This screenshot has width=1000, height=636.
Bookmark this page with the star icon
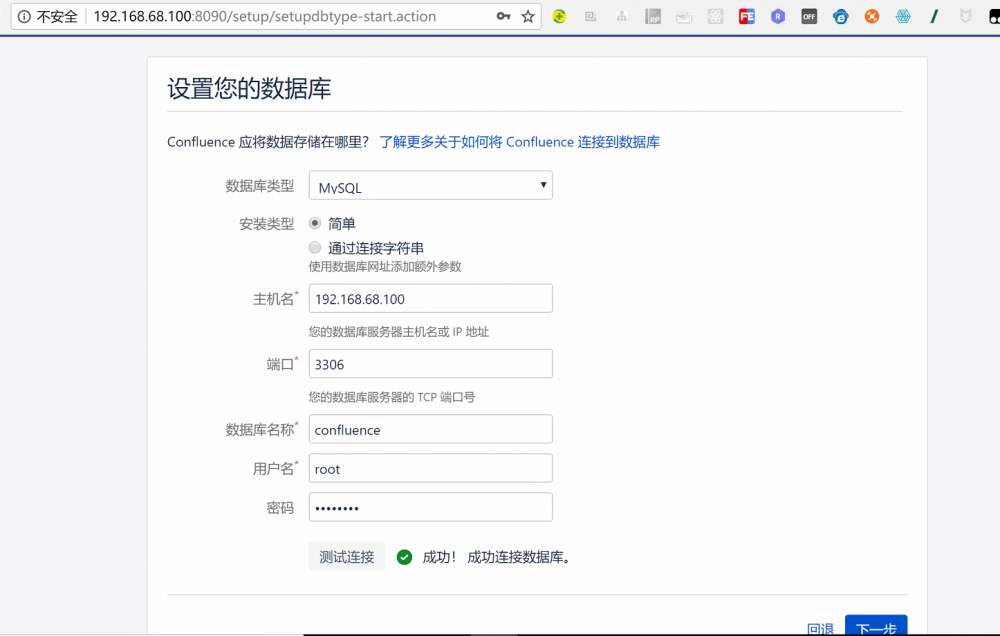coord(528,17)
